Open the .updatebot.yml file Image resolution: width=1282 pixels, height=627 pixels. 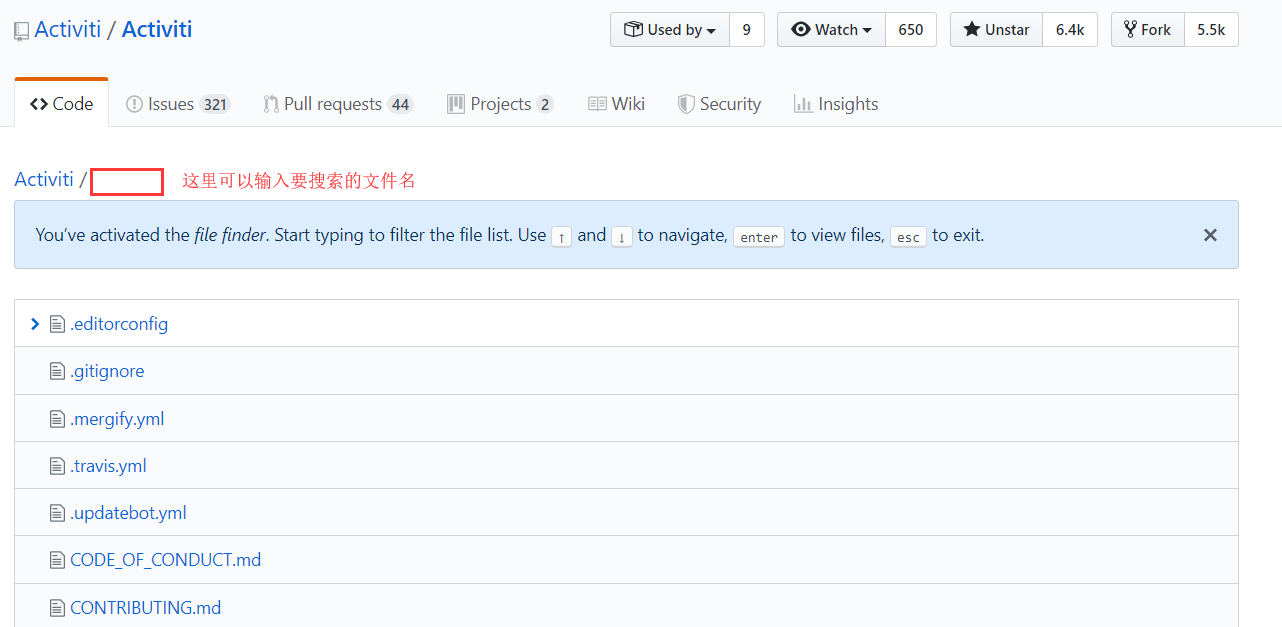pos(128,513)
